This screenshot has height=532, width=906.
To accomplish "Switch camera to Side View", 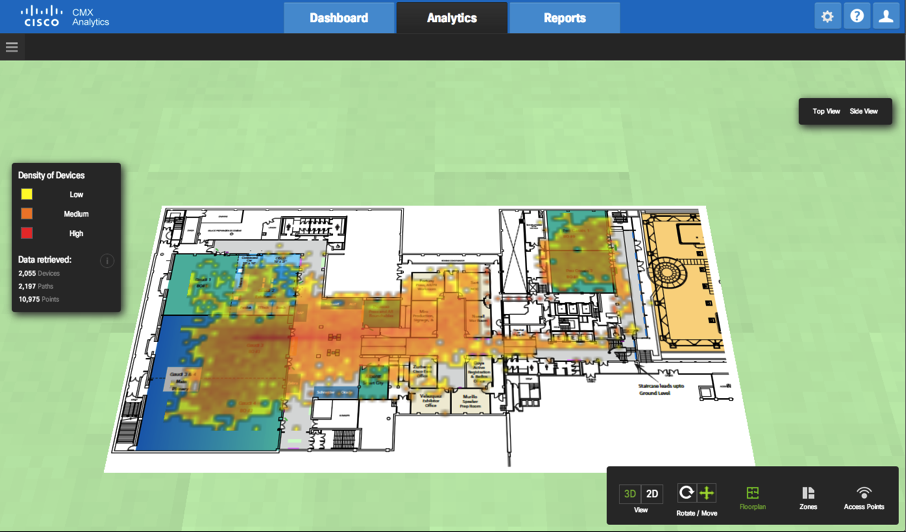I will click(864, 112).
